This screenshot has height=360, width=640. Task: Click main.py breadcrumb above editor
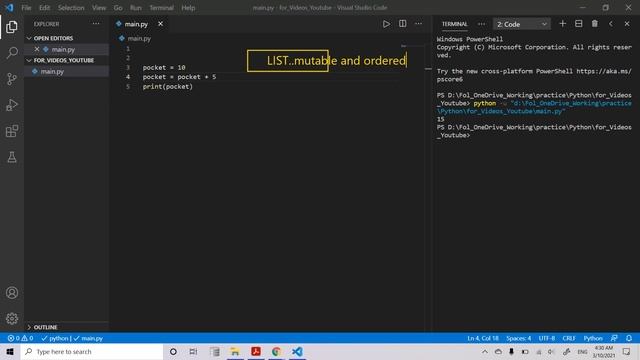click(139, 38)
